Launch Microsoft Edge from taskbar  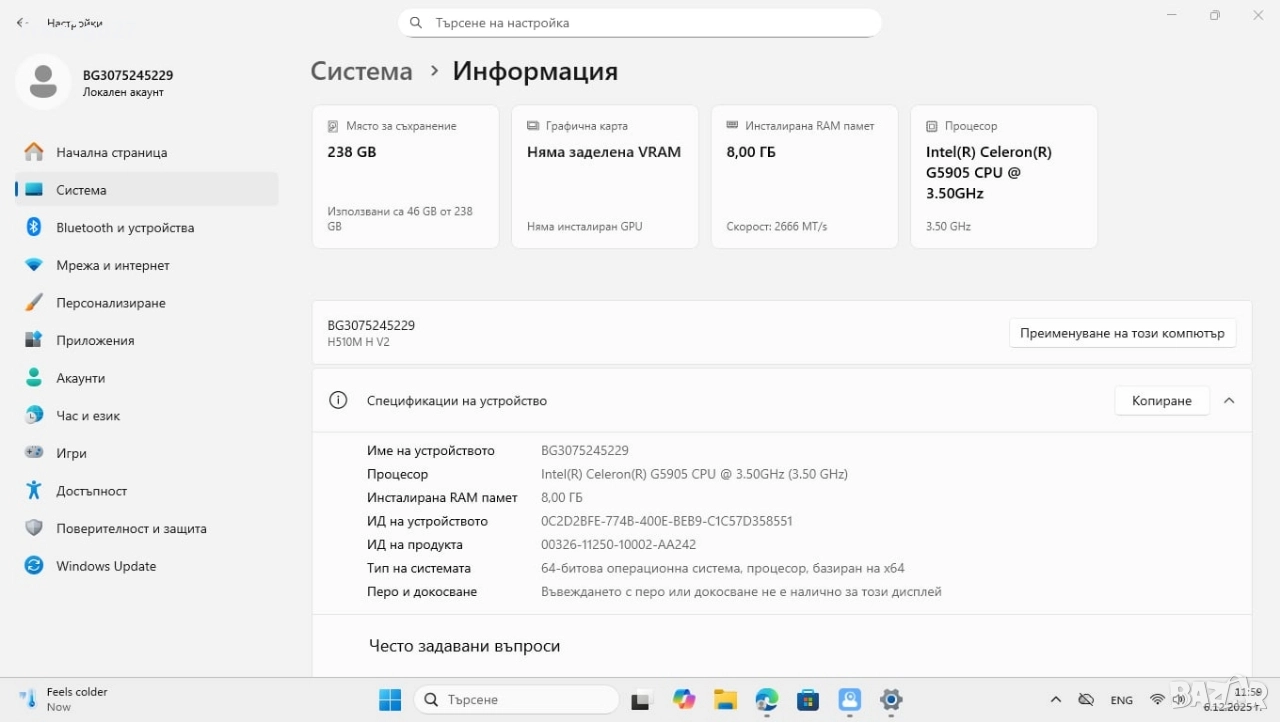coord(767,700)
